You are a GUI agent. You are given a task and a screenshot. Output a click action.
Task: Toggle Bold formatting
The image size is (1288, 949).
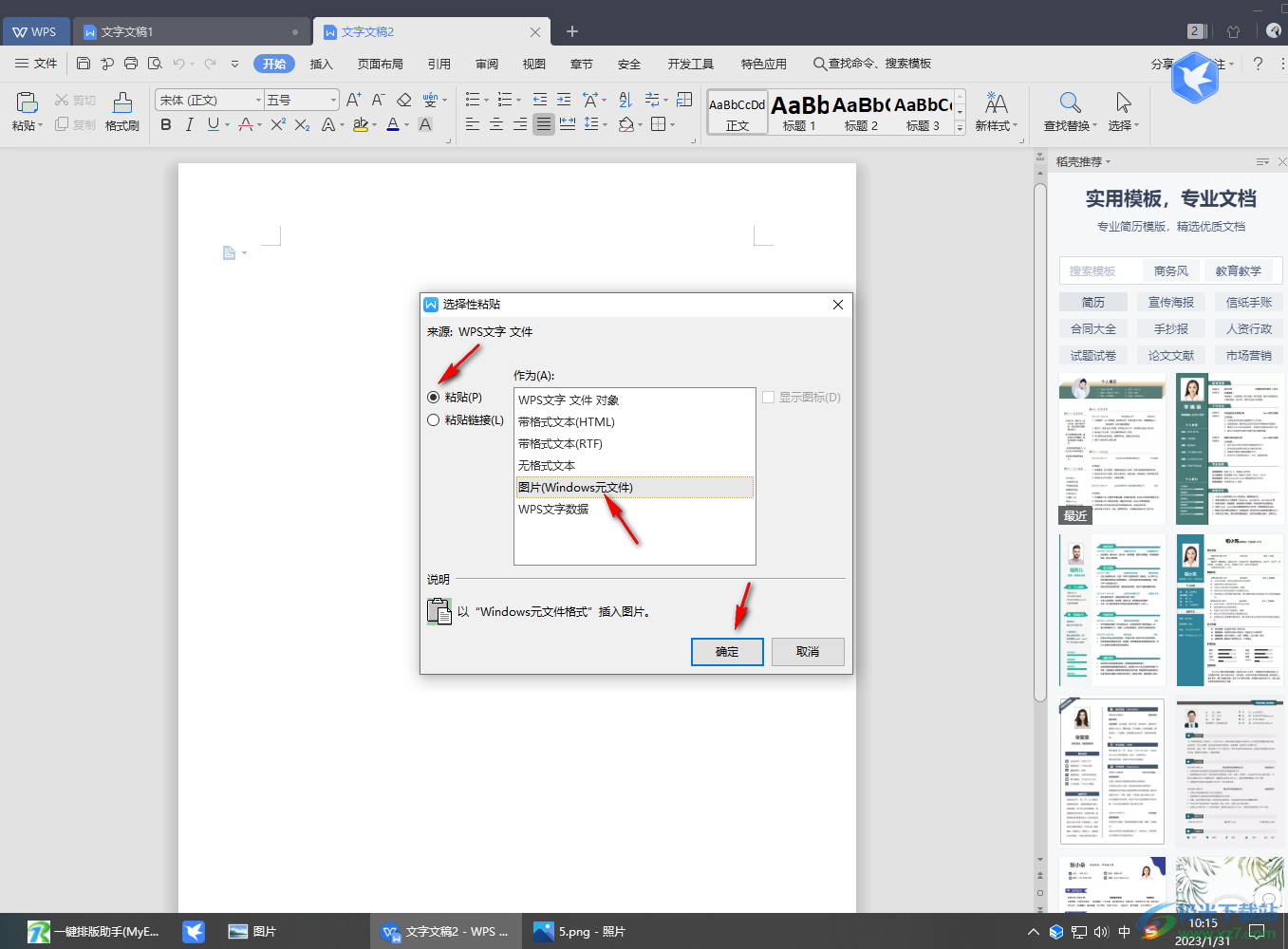pos(166,124)
